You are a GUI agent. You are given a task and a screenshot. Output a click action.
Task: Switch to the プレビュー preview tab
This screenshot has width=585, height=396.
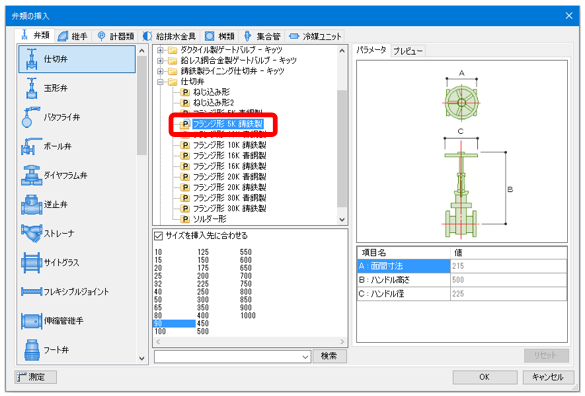click(407, 51)
